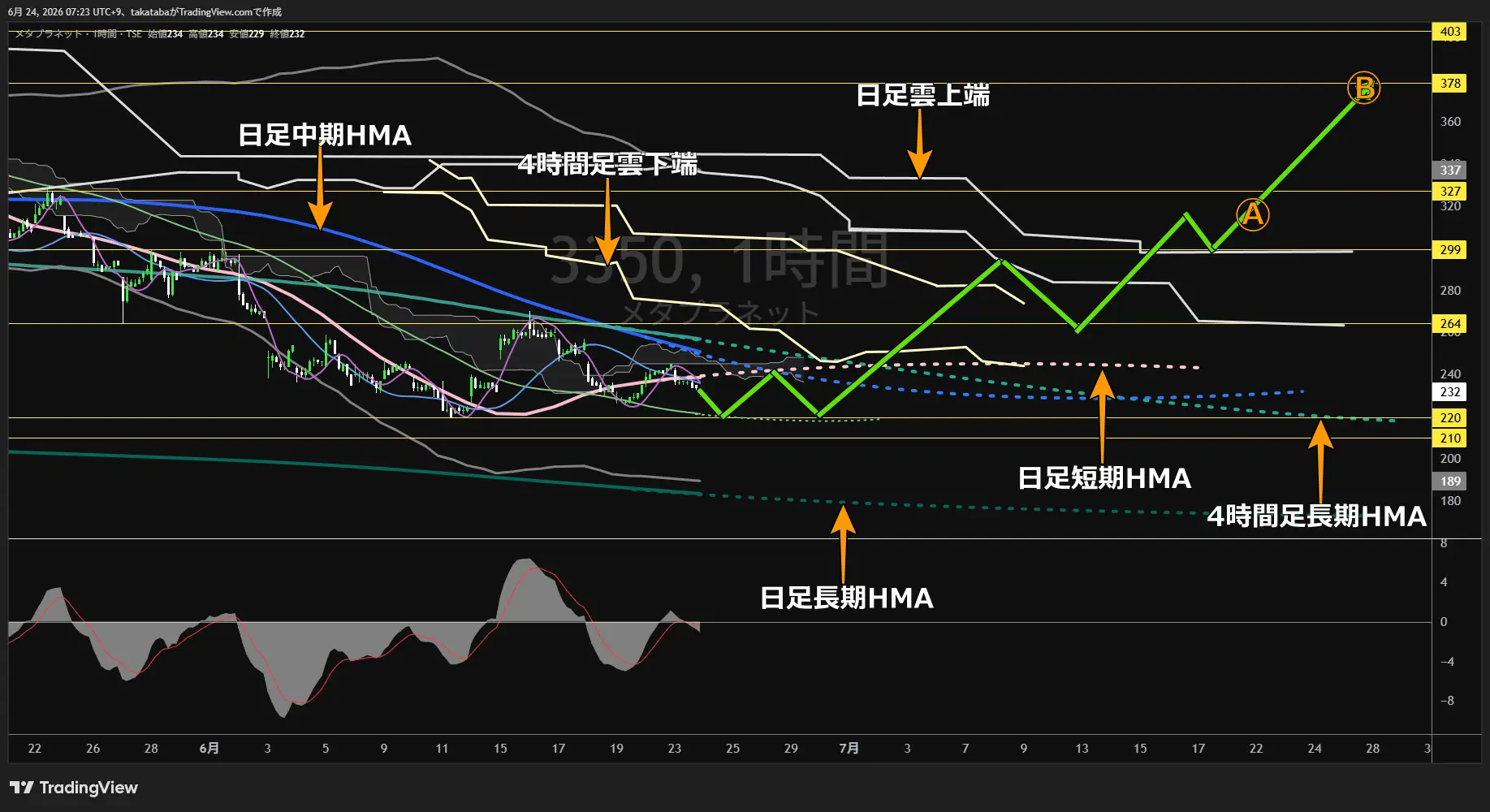Click the 264 price level label

coord(1450,323)
